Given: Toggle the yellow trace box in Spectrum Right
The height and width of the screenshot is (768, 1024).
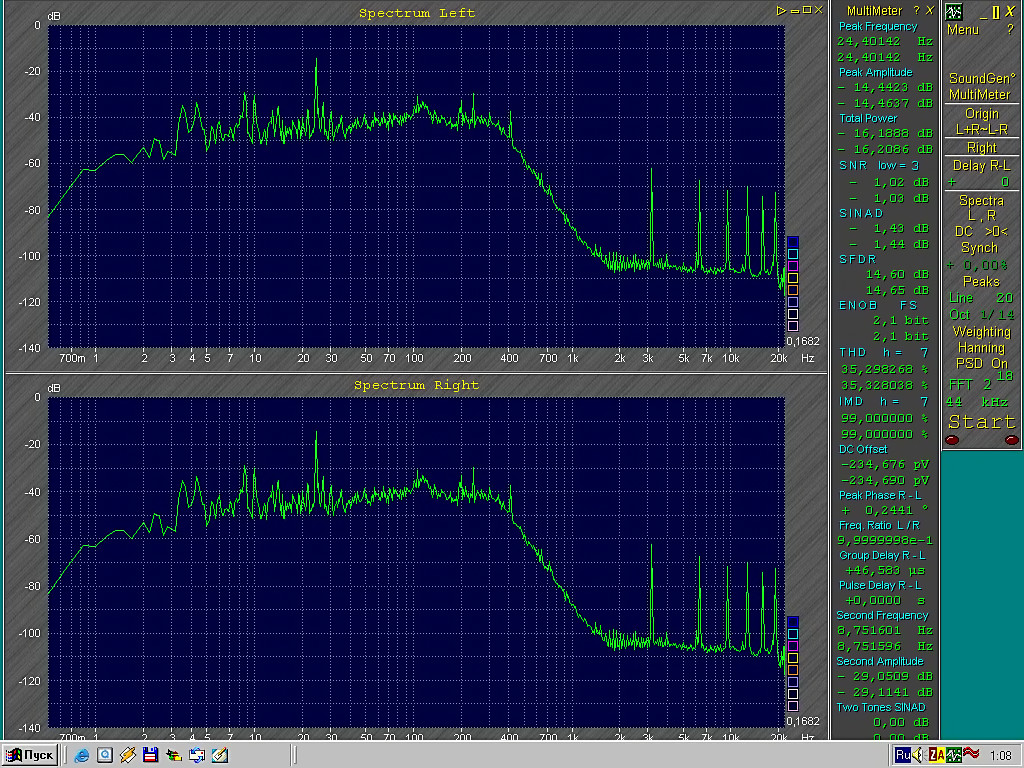Looking at the screenshot, I should [793, 658].
